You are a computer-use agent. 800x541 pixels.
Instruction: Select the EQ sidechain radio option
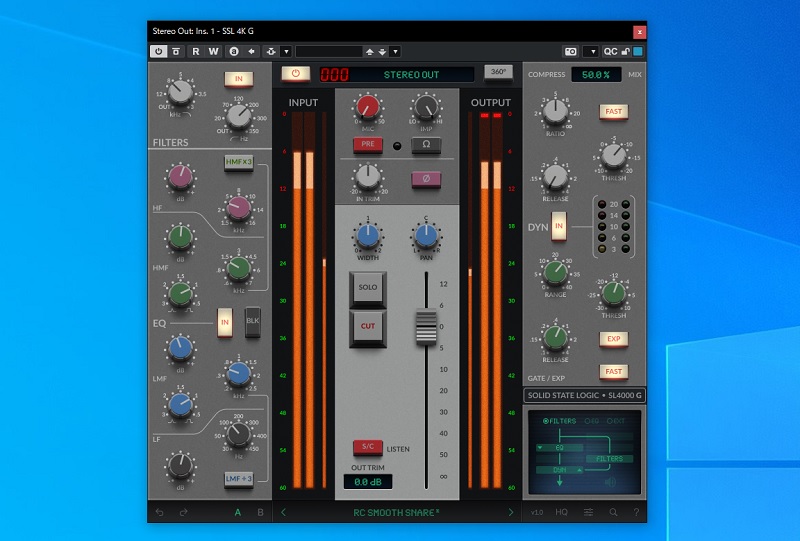tap(591, 421)
